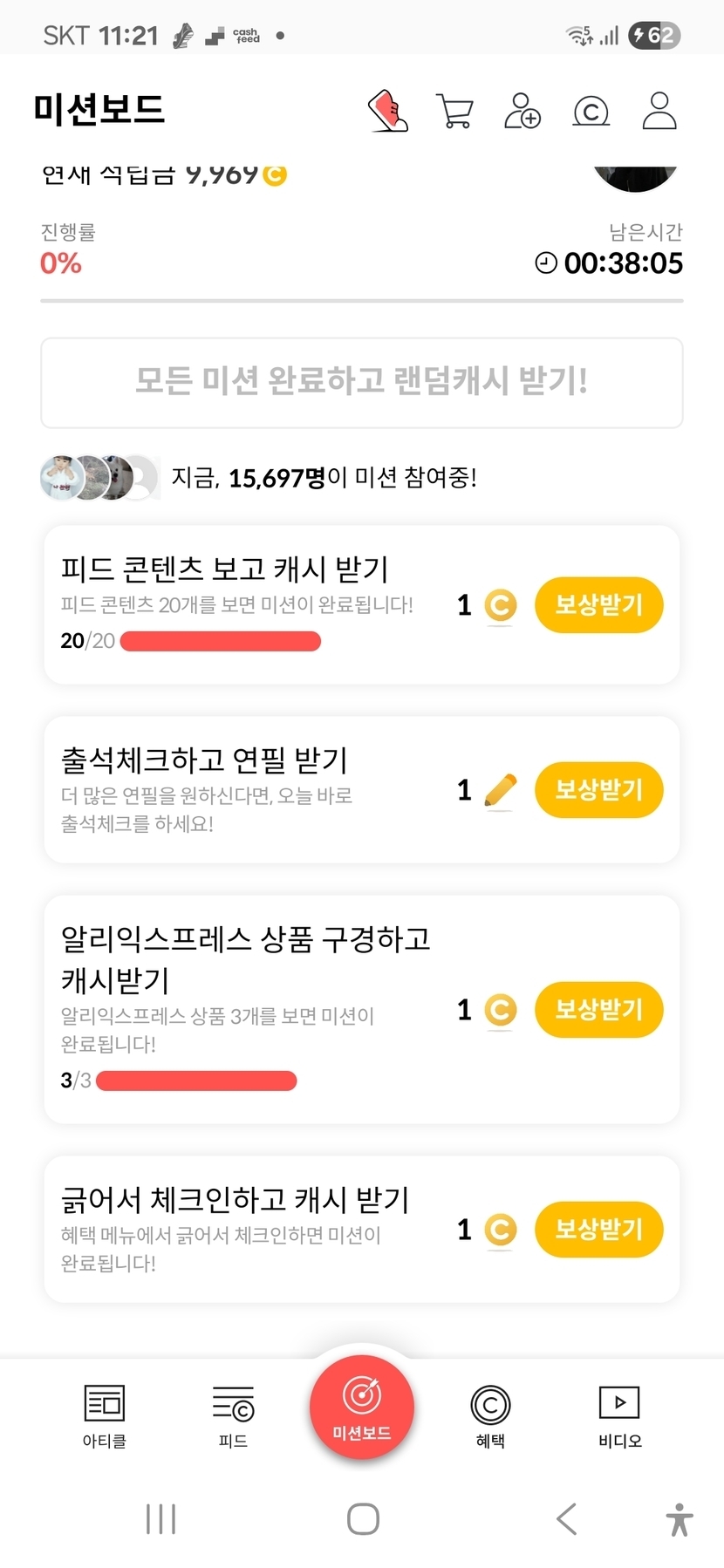
Task: Claim pencil reward for 출석체크 mission
Action: tap(598, 790)
